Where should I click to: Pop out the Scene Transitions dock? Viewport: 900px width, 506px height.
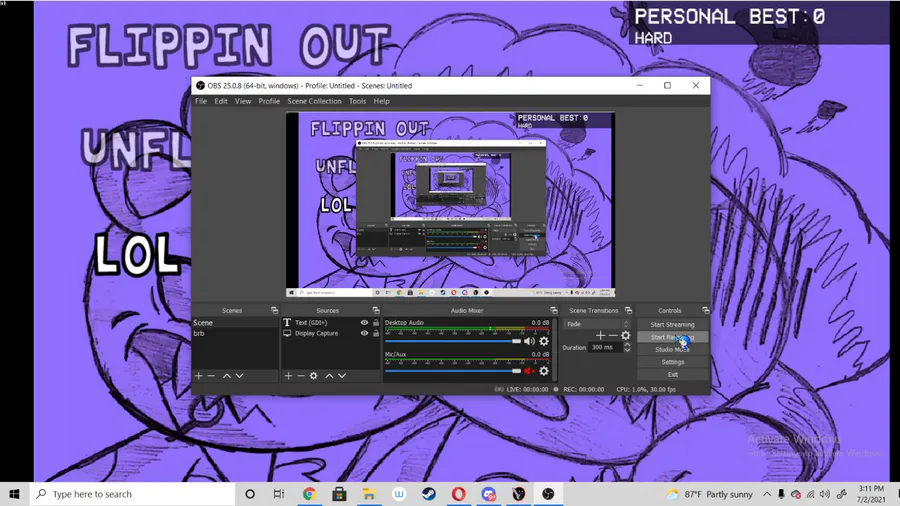coord(629,310)
